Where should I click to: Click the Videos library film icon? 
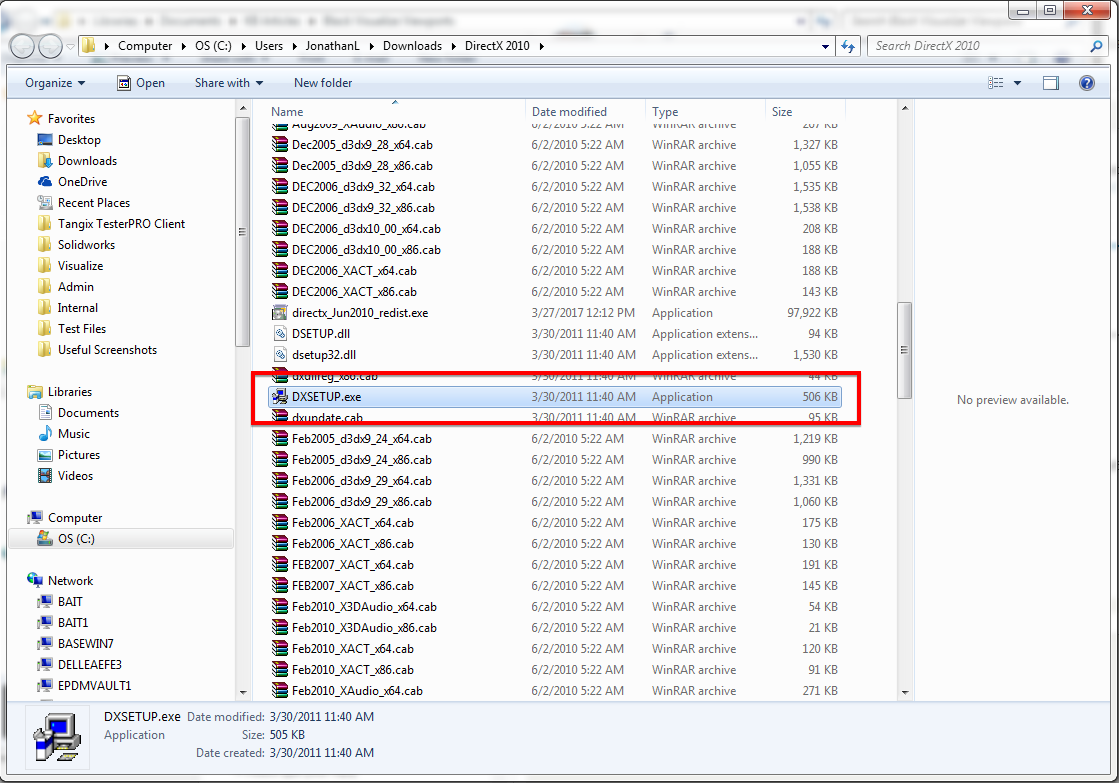tap(45, 475)
